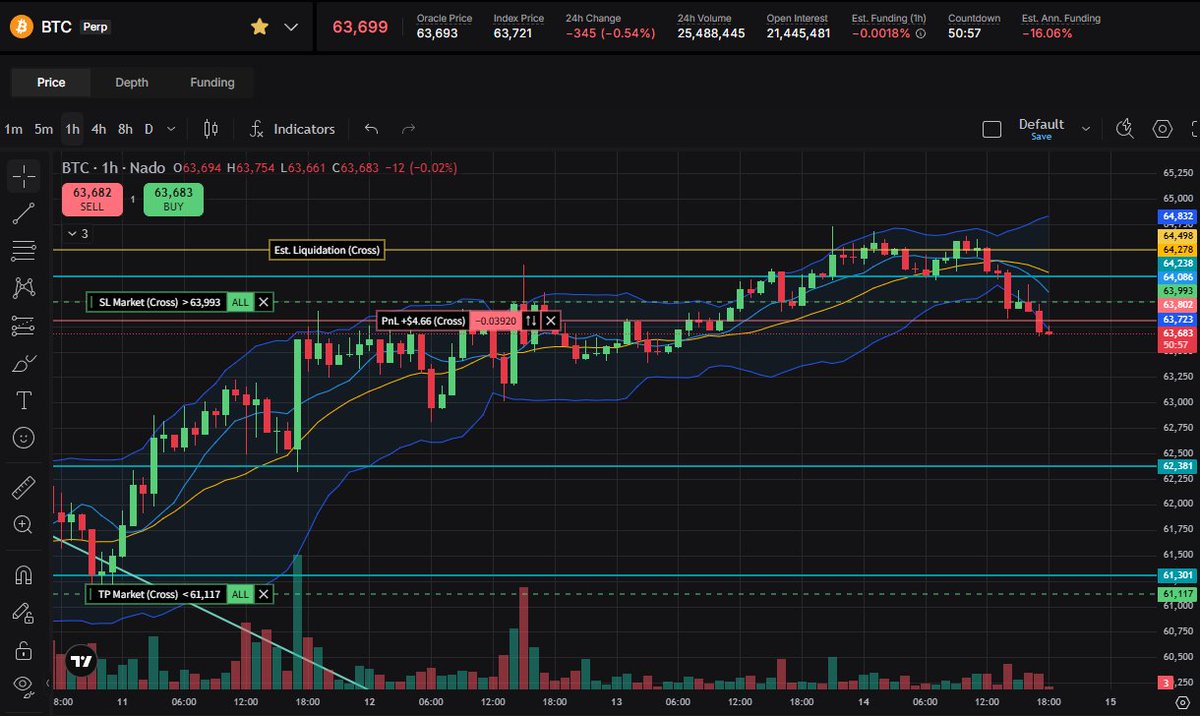Cancel the TP Market order

tap(263, 594)
